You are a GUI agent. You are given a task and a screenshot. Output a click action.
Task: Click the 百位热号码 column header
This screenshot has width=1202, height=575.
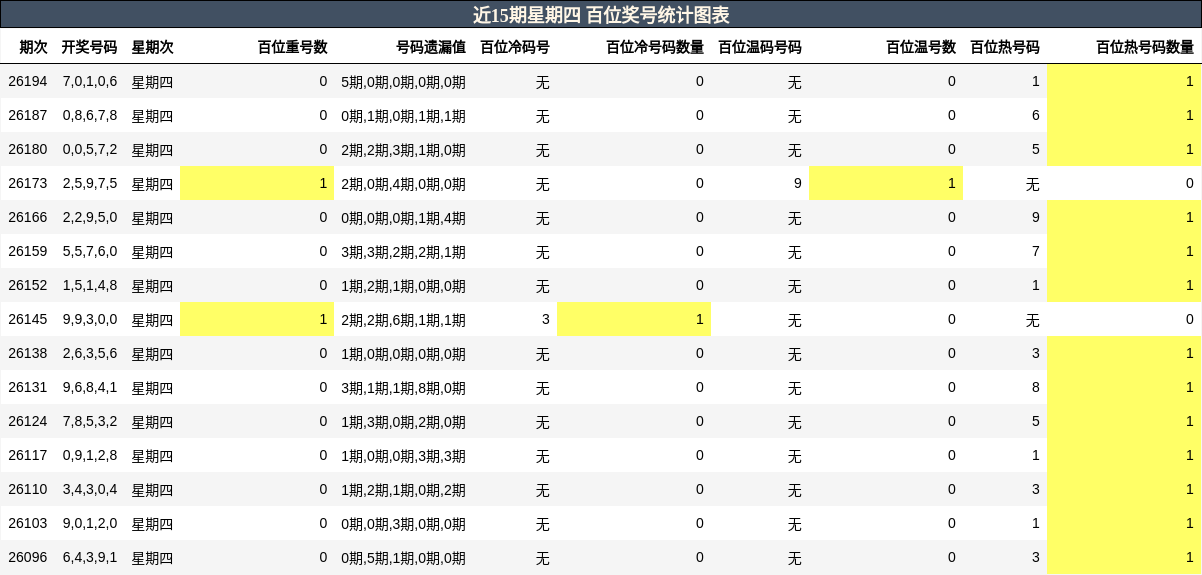pos(1005,47)
